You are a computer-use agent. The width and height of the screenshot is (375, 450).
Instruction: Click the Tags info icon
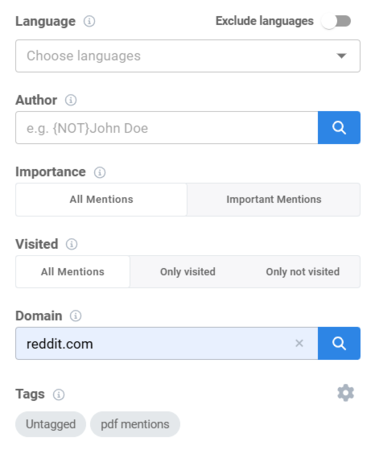[x=59, y=395]
